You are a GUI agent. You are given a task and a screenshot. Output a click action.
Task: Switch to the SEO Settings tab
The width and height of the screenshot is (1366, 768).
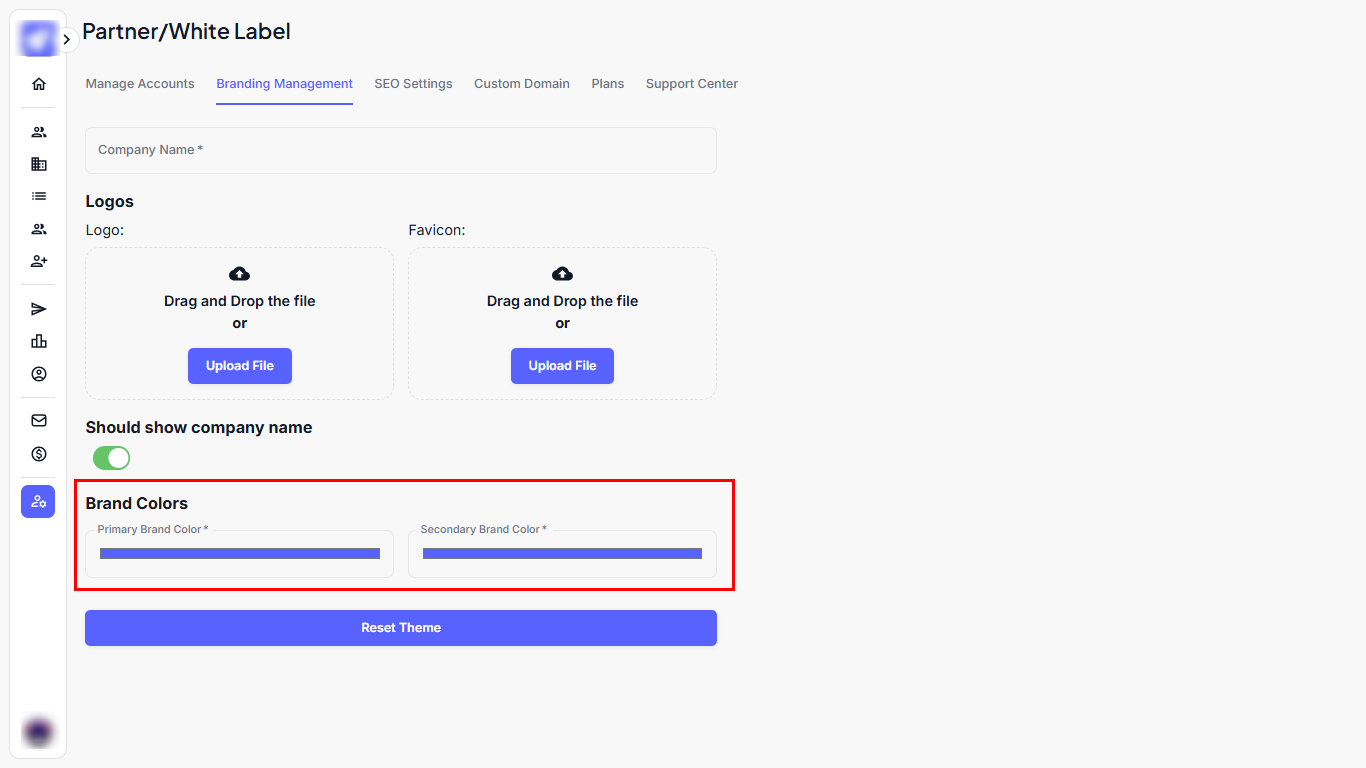(413, 84)
